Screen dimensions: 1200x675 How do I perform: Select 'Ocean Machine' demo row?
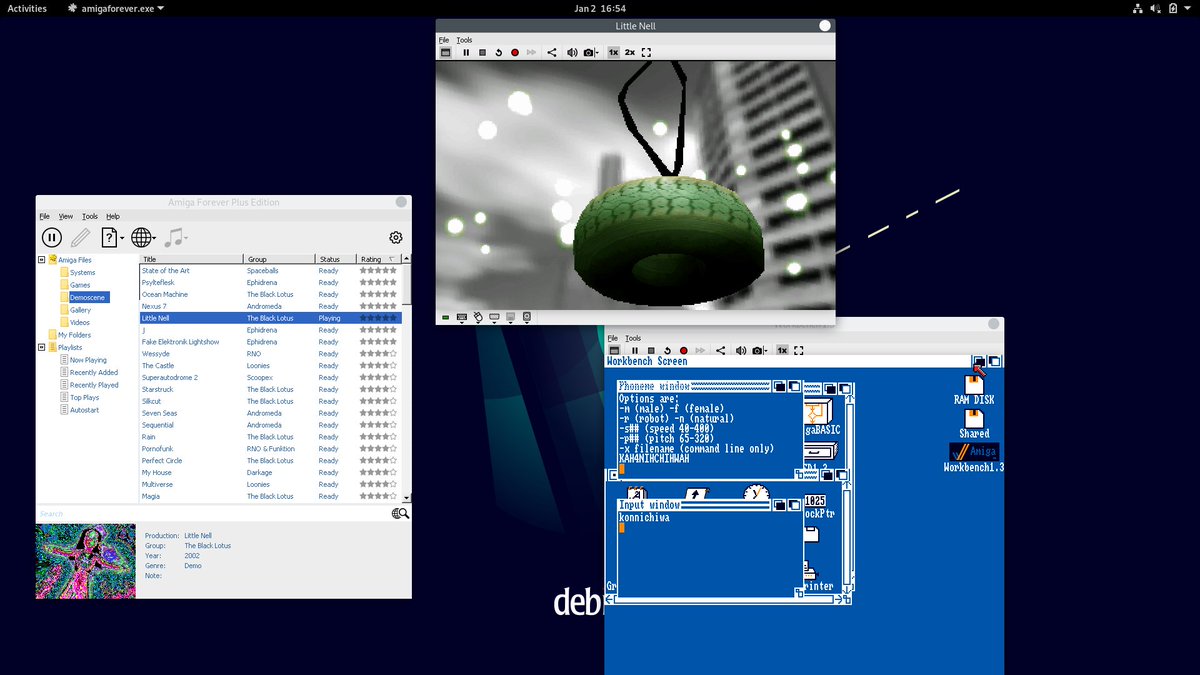click(x=270, y=294)
